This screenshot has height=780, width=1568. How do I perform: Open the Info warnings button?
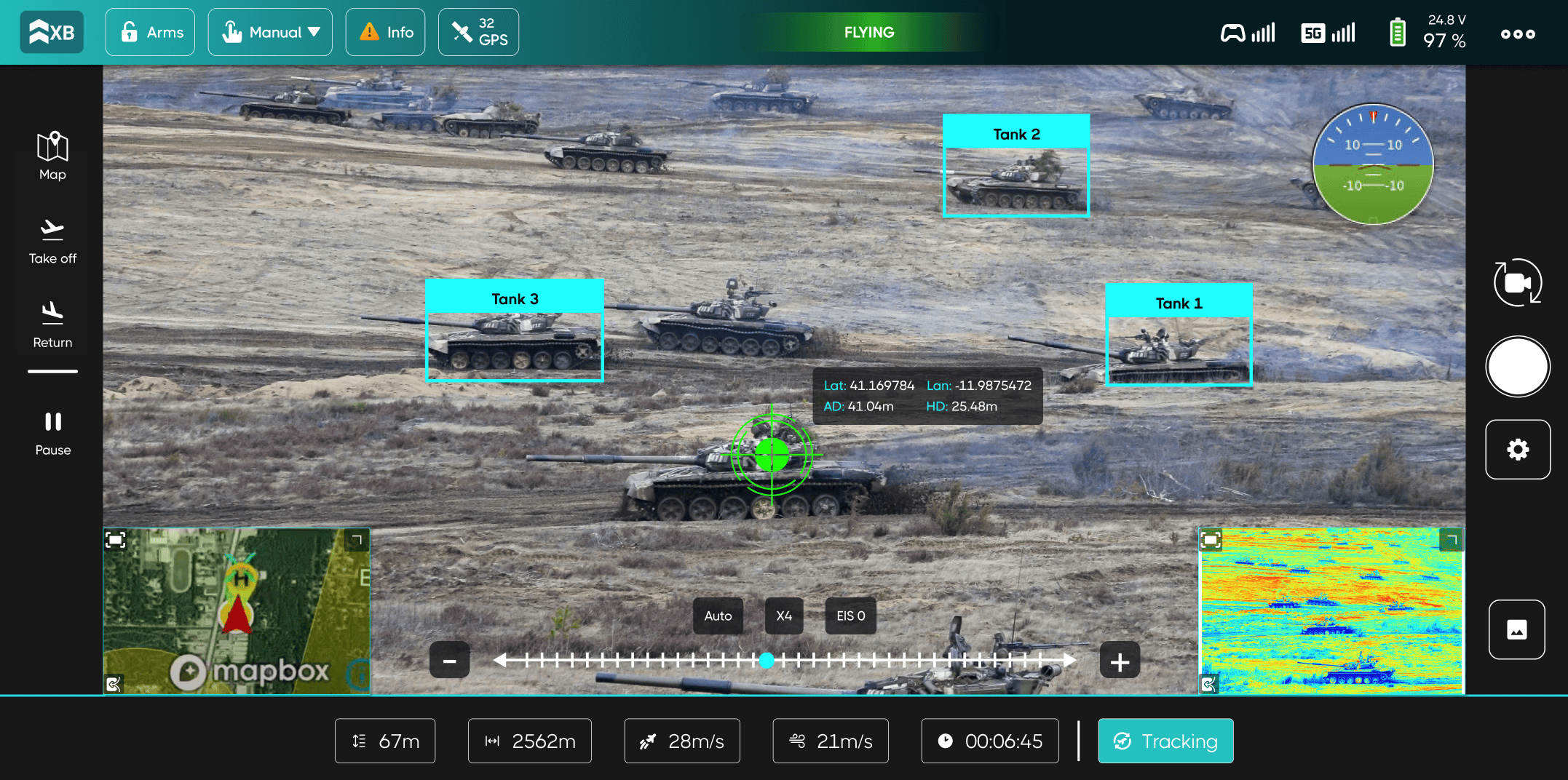[385, 32]
